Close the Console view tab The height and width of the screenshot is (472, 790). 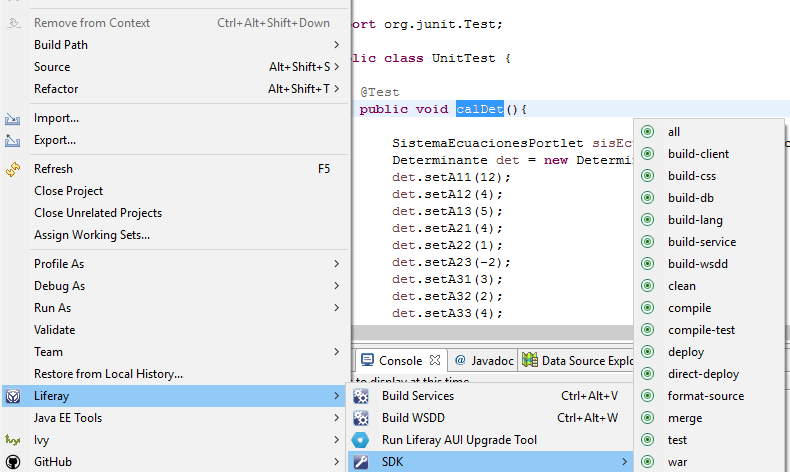[x=435, y=360]
